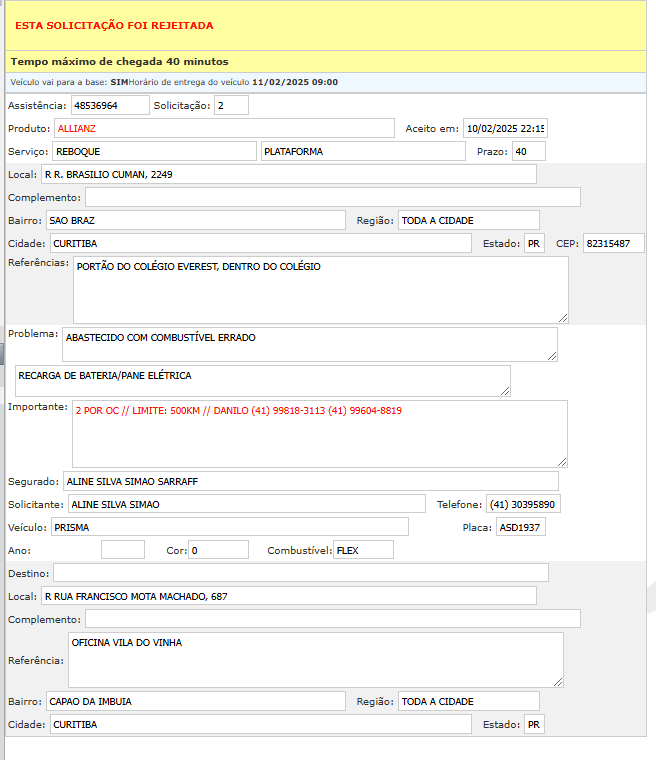The height and width of the screenshot is (760, 656).
Task: Grab the Importante text area resize handle
Action: [x=563, y=462]
